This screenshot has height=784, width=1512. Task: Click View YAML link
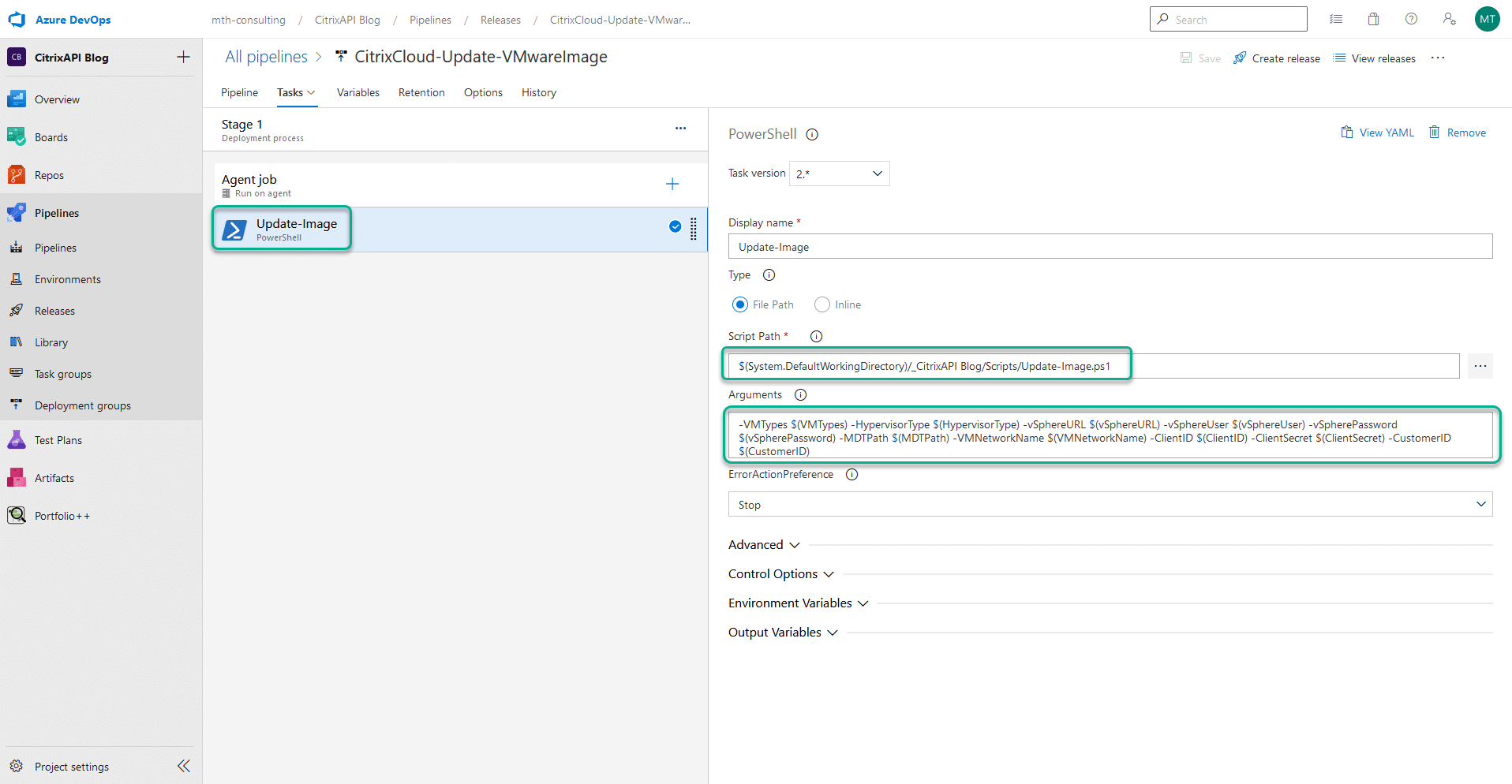point(1378,133)
